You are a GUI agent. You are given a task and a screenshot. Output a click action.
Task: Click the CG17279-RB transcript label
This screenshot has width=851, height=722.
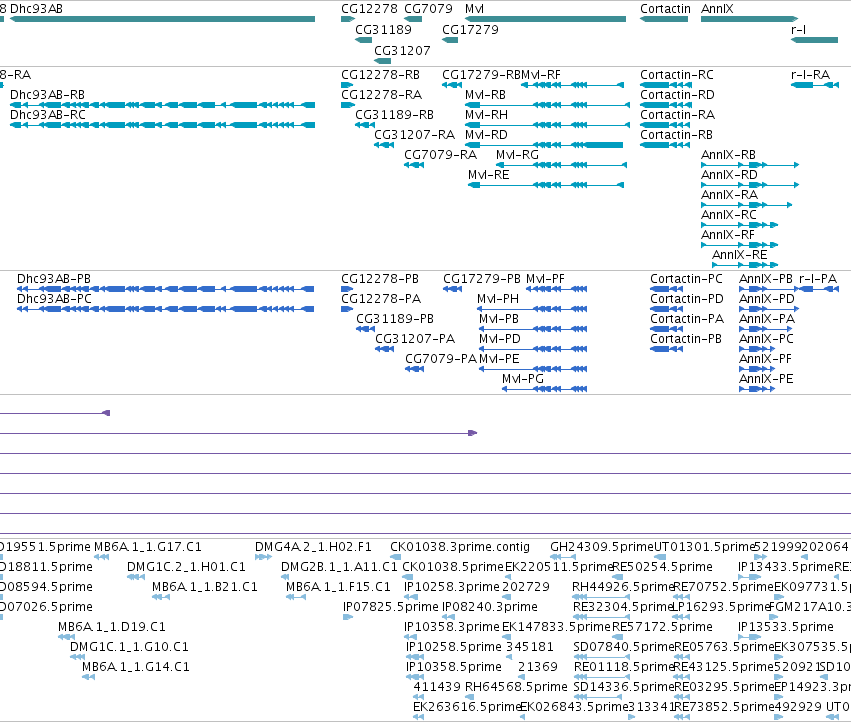[x=481, y=74]
